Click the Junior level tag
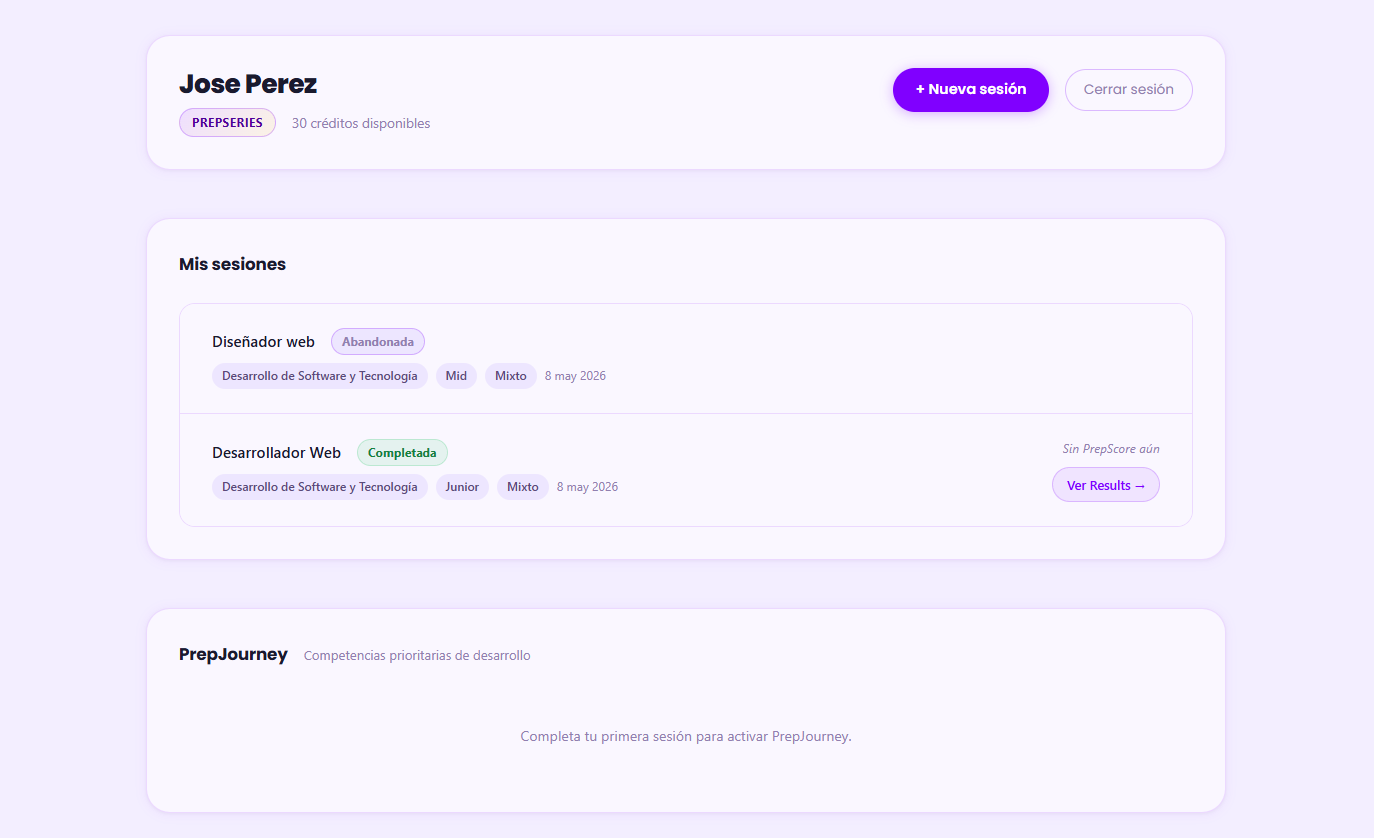This screenshot has height=838, width=1374. [462, 487]
